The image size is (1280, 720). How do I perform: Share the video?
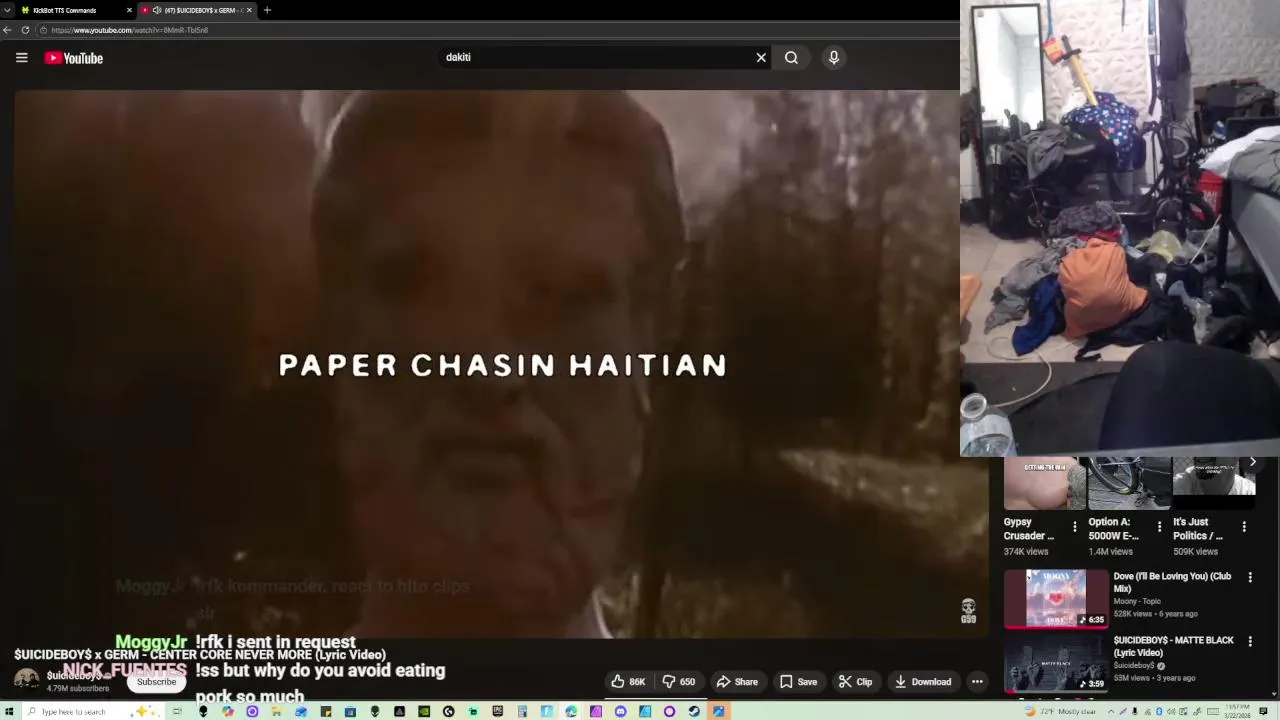[x=737, y=682]
